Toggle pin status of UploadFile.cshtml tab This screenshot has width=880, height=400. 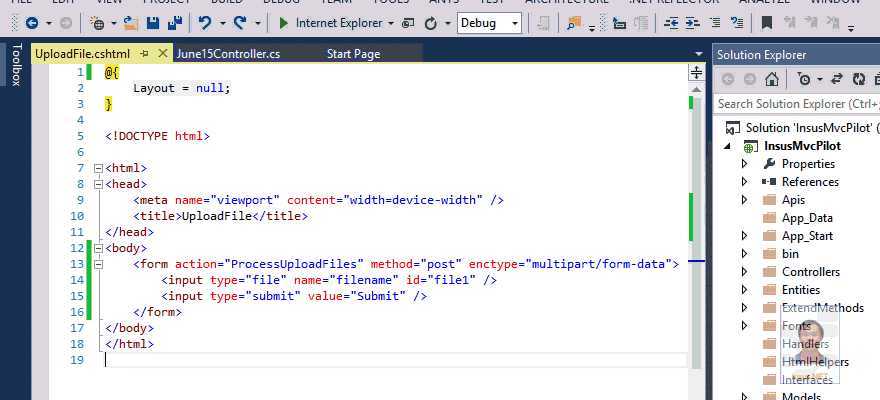click(144, 54)
